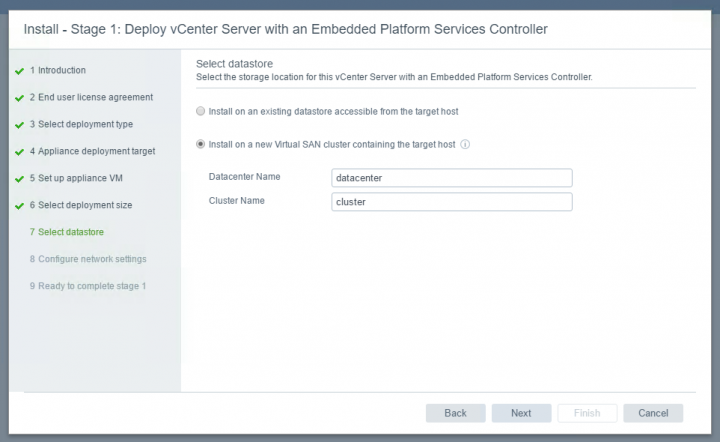The width and height of the screenshot is (720, 442).
Task: Open step 3 Select deployment type
Action: click(x=81, y=124)
